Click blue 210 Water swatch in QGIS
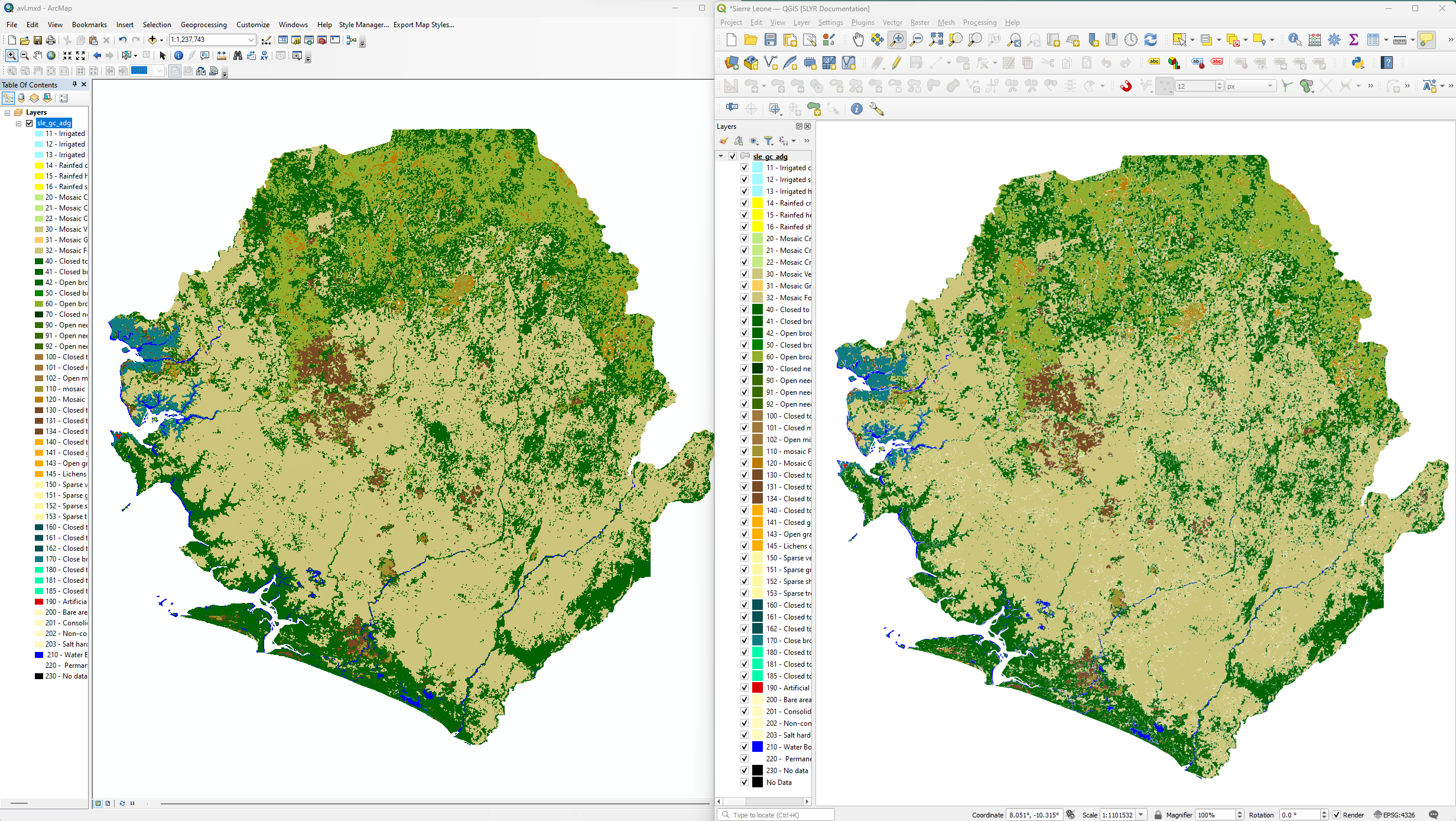 tap(758, 747)
